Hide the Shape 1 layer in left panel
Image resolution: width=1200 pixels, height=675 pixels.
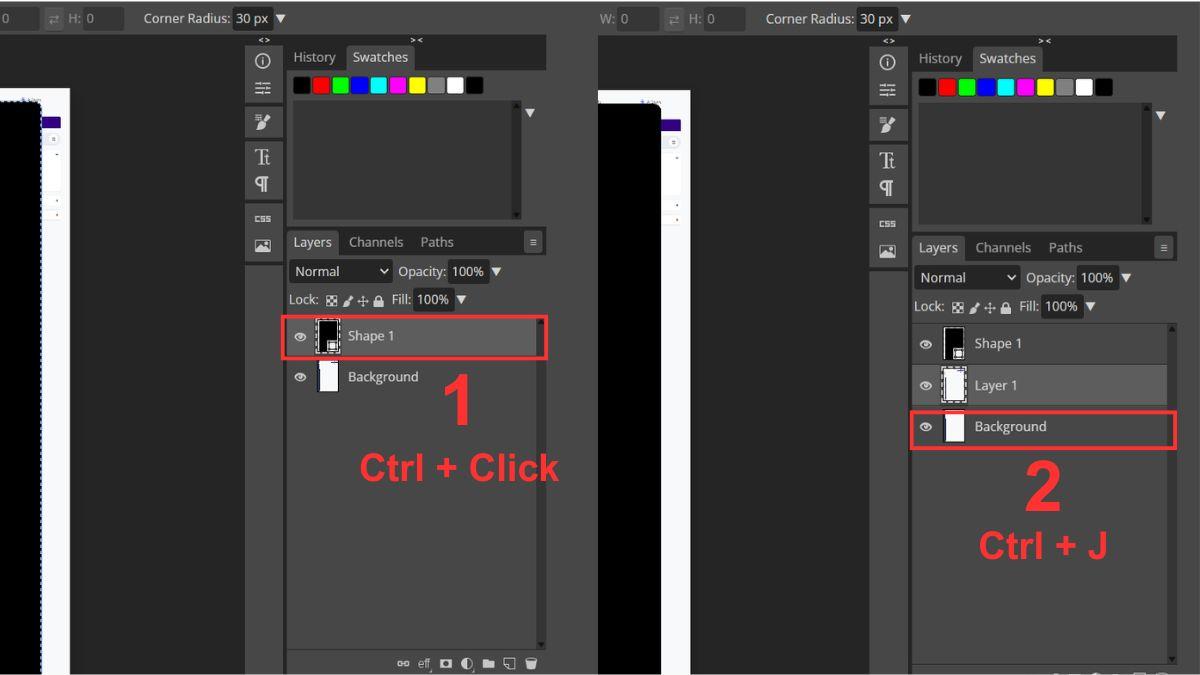300,337
